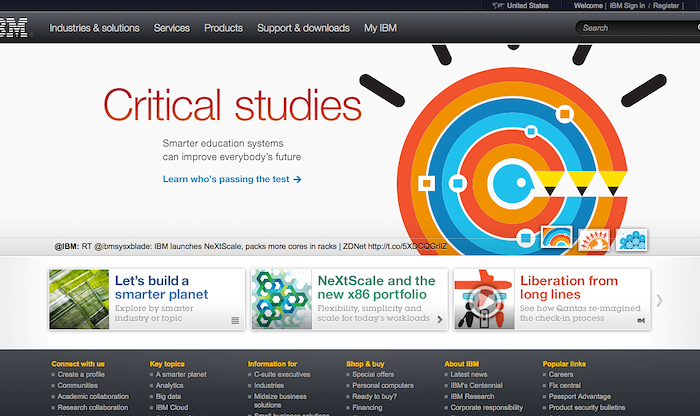Open Big data footer link
Viewport: 700px width, 416px height.
[x=168, y=396]
